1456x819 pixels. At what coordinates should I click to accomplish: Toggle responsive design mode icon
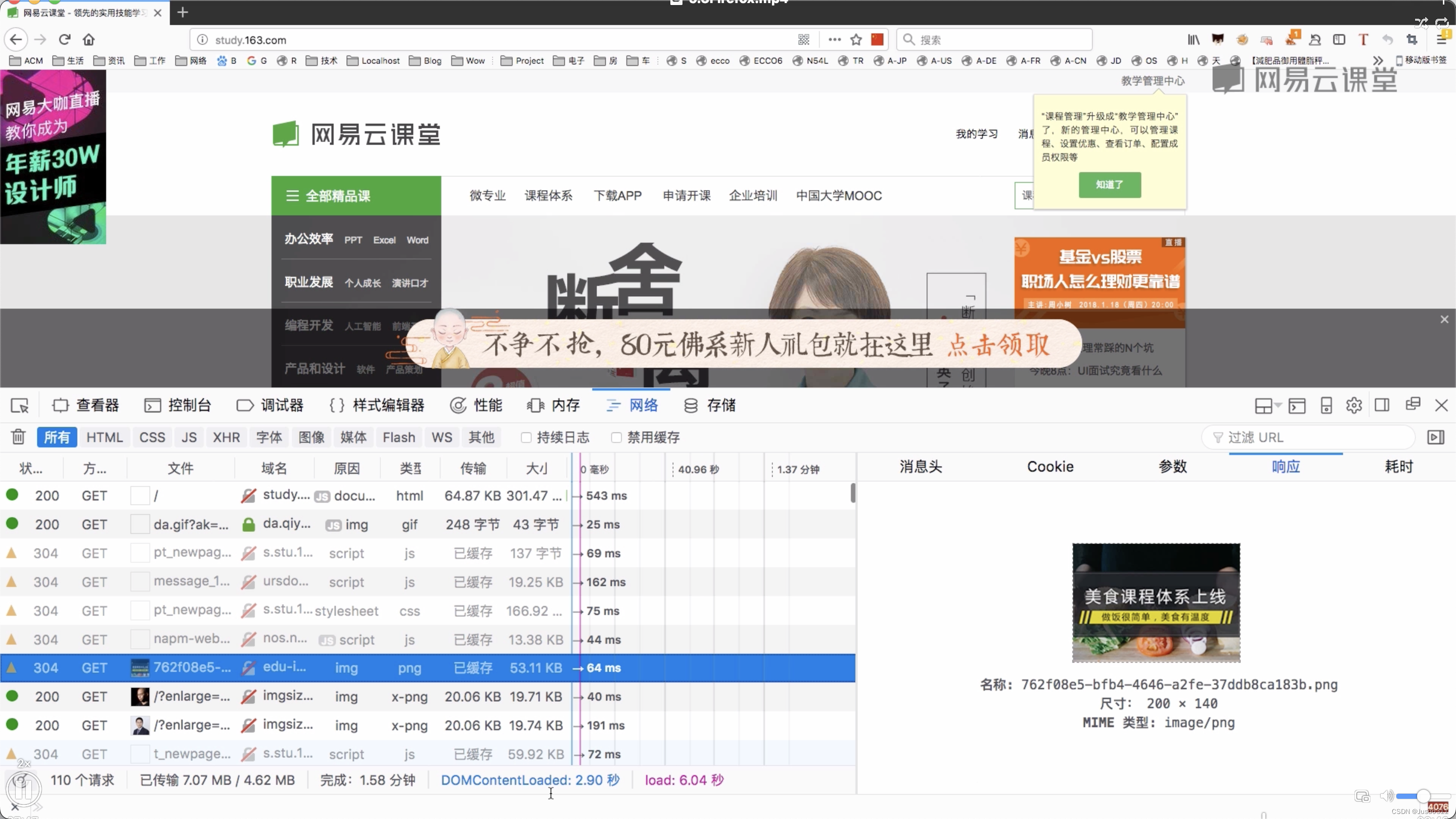[1326, 405]
